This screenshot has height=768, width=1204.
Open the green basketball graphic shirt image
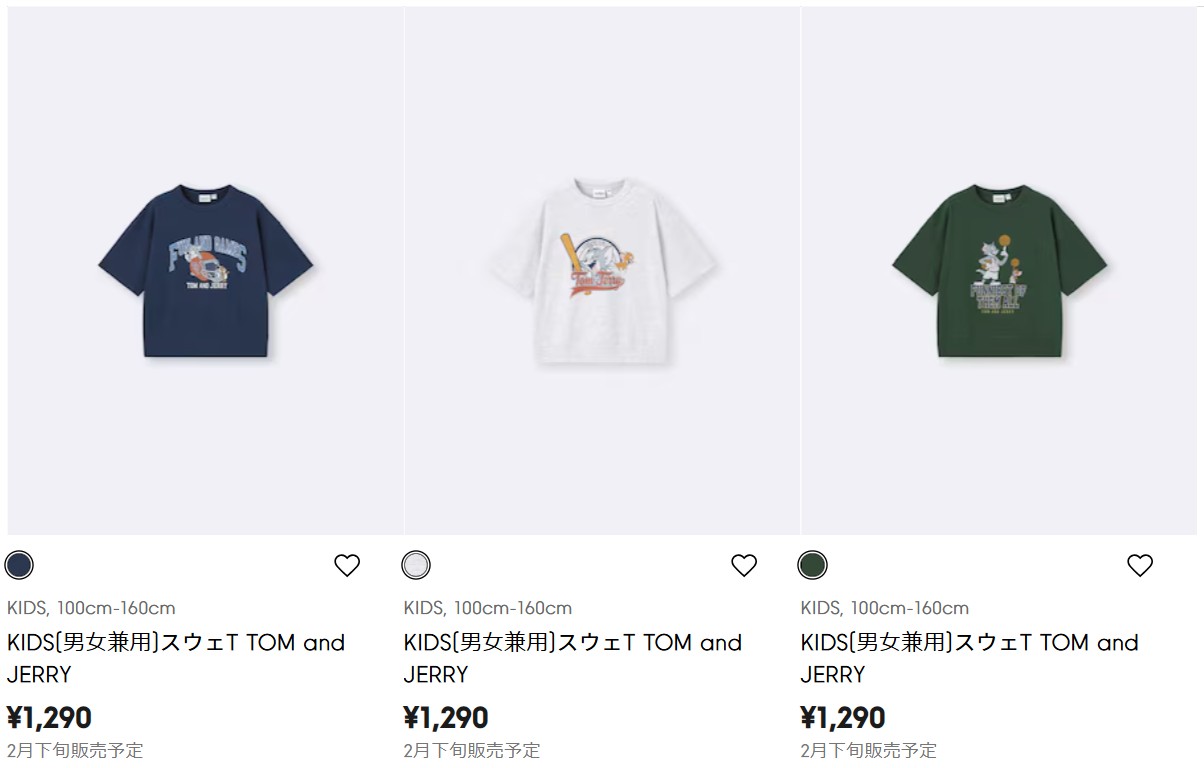(x=999, y=270)
